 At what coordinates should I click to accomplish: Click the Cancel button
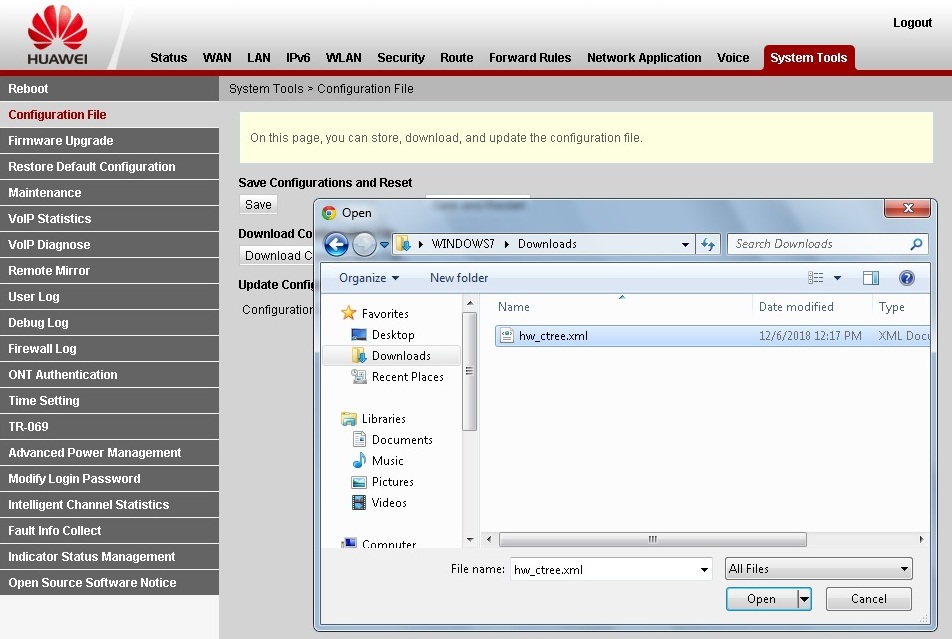click(868, 599)
